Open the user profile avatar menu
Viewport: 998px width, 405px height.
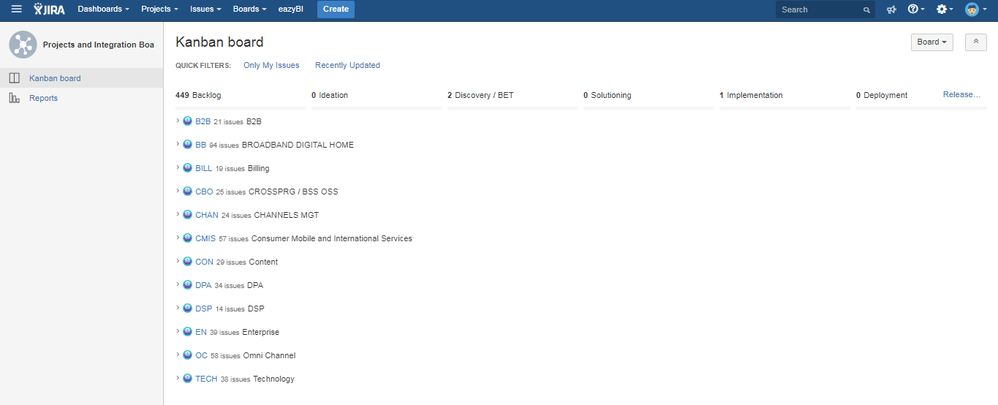(x=974, y=9)
